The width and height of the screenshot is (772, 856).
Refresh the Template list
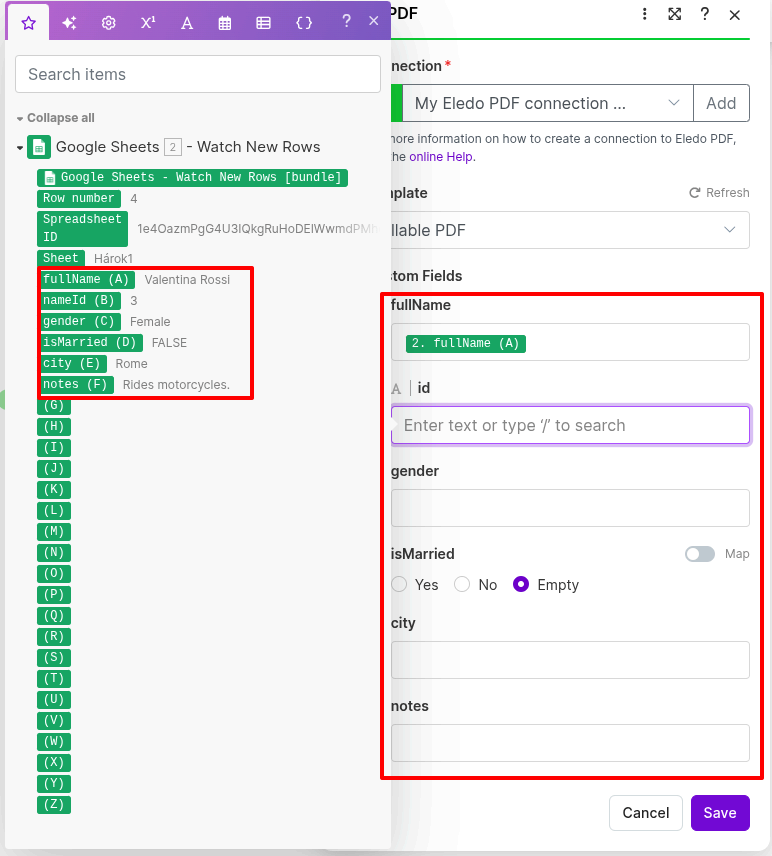[719, 193]
